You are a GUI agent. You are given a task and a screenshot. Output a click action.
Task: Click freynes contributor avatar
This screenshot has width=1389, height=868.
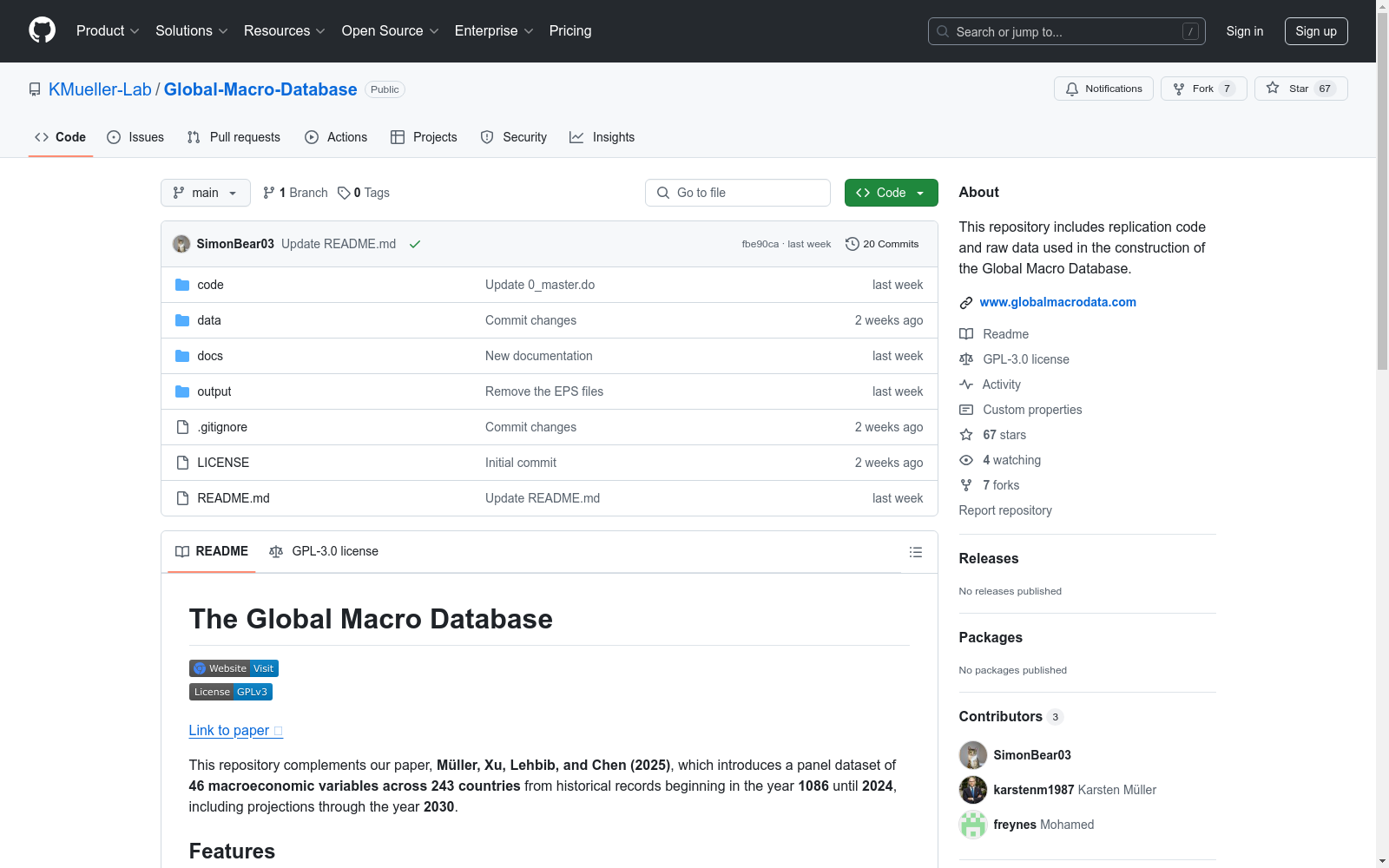pyautogui.click(x=973, y=825)
